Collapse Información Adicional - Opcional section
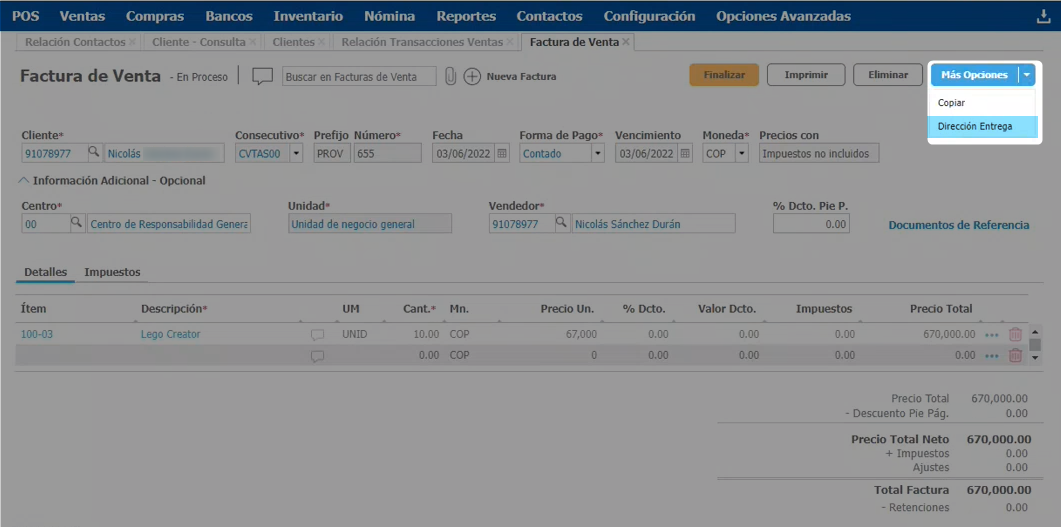The height and width of the screenshot is (527, 1061). point(24,181)
